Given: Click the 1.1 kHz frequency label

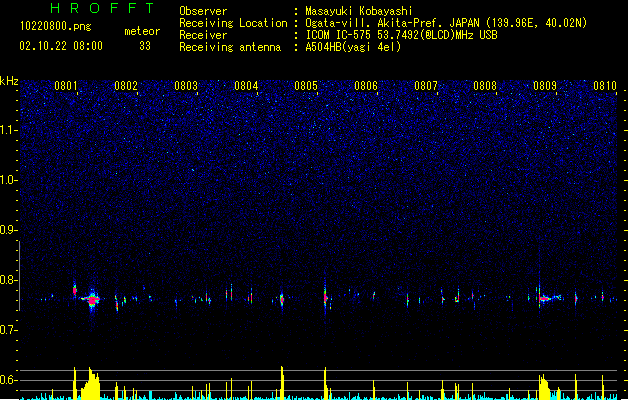Looking at the screenshot, I should [x=8, y=130].
